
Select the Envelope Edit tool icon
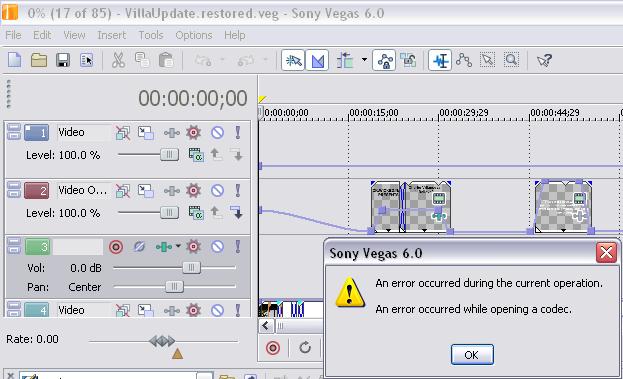click(464, 60)
